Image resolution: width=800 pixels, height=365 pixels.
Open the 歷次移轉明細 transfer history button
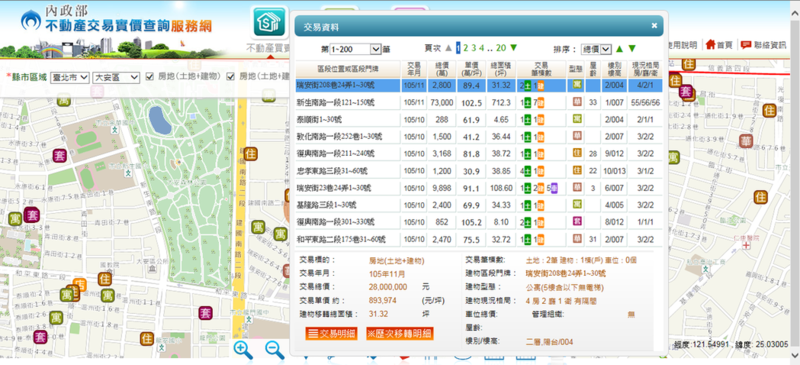pos(400,334)
